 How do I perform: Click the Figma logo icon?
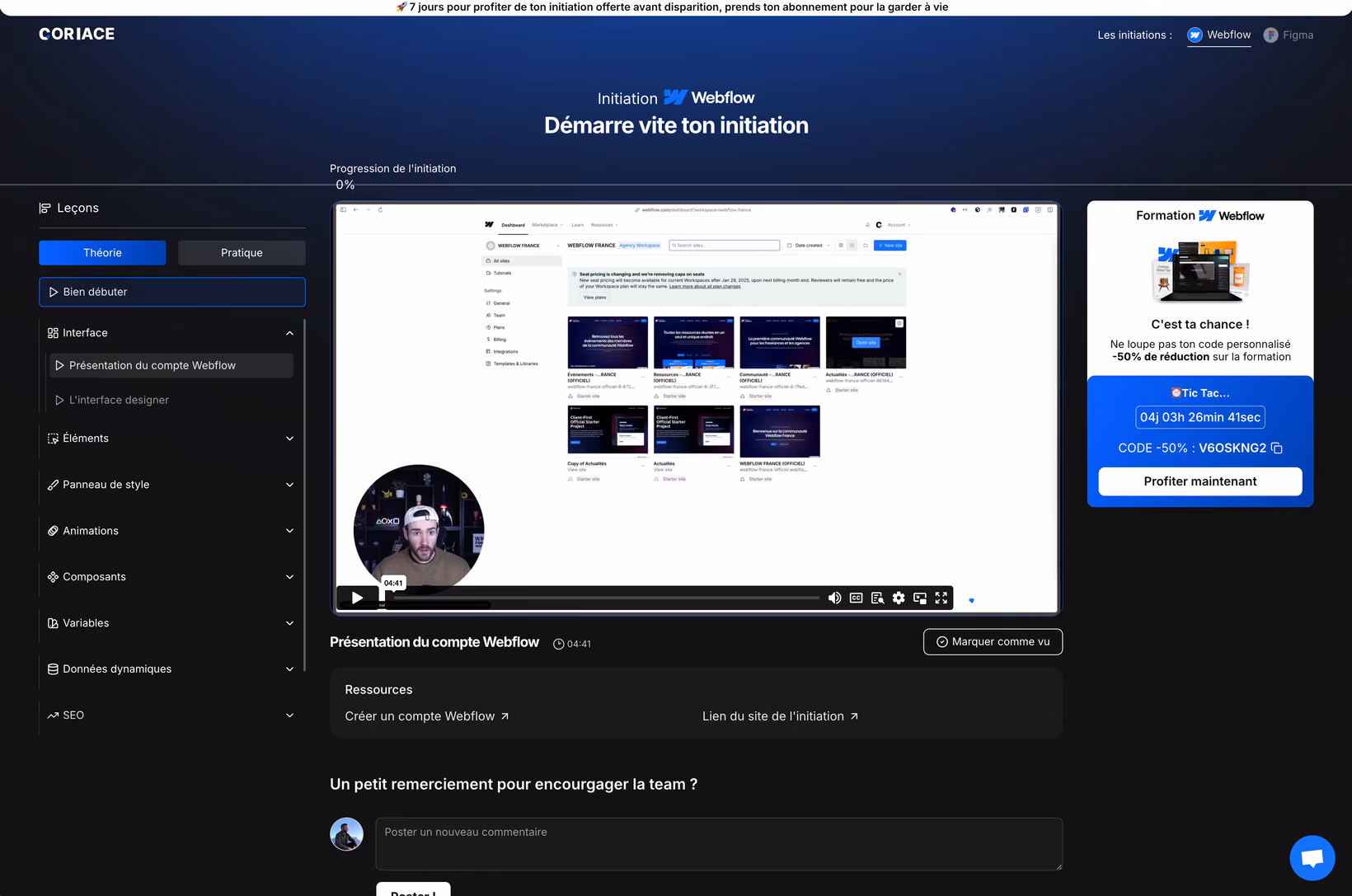tap(1270, 35)
